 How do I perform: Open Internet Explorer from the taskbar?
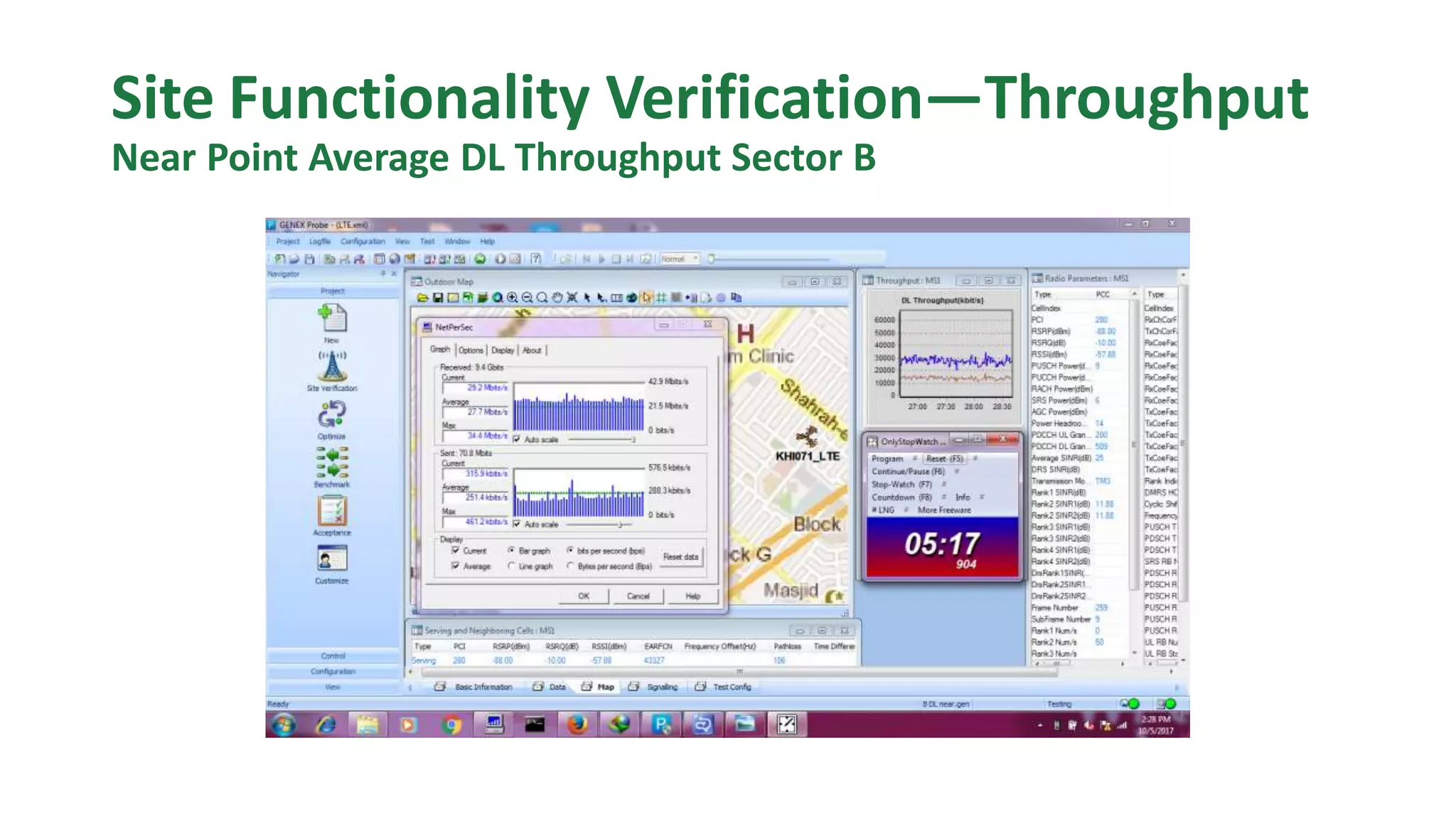(x=326, y=724)
